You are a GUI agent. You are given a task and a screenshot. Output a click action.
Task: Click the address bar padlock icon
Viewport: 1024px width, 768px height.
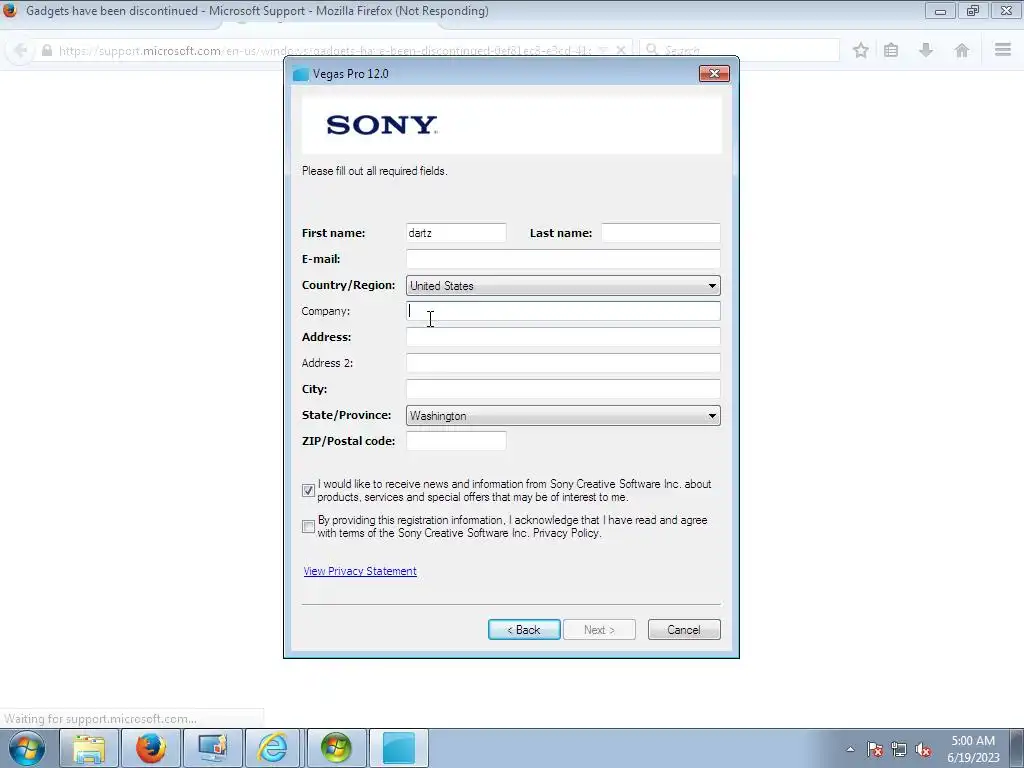pyautogui.click(x=46, y=50)
